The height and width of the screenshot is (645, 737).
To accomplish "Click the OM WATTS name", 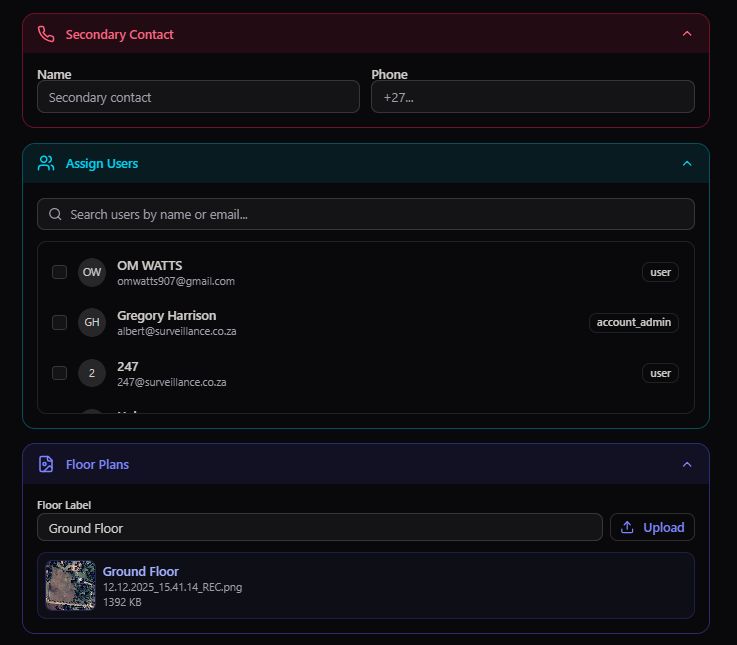I will (149, 266).
